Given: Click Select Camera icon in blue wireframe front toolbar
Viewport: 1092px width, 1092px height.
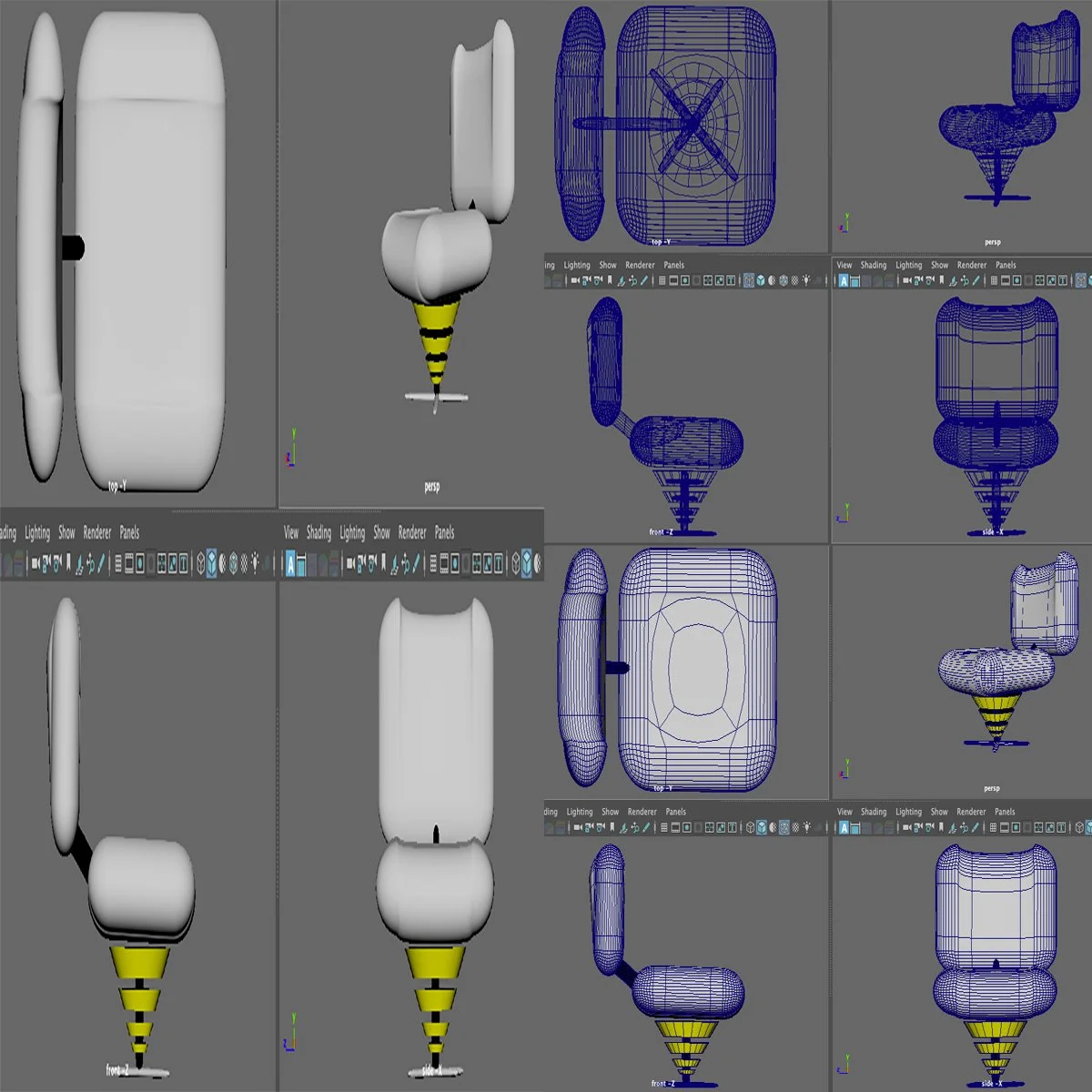Looking at the screenshot, I should [575, 280].
